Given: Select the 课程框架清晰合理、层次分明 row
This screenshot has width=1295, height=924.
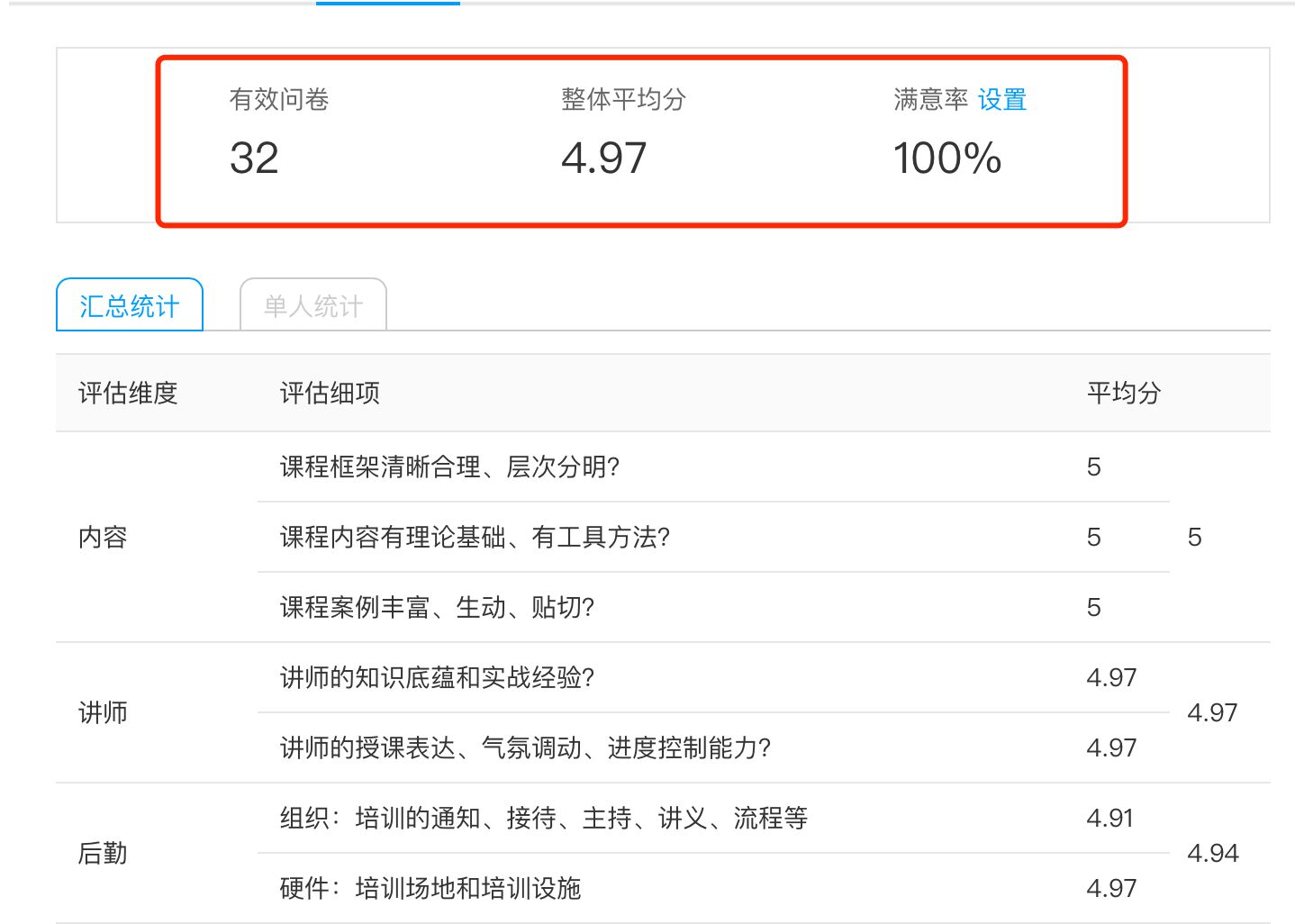Looking at the screenshot, I should click(x=449, y=467).
